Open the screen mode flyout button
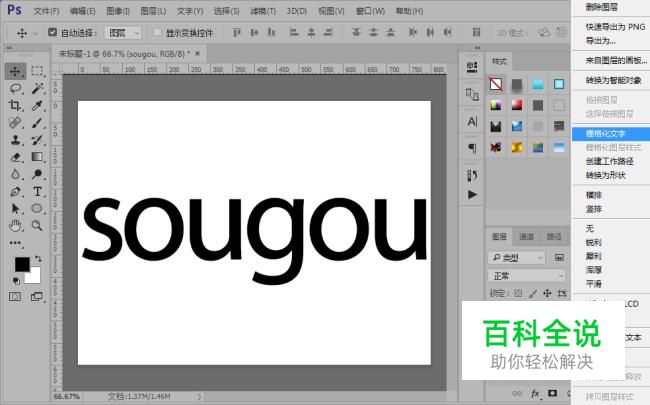 (x=36, y=297)
